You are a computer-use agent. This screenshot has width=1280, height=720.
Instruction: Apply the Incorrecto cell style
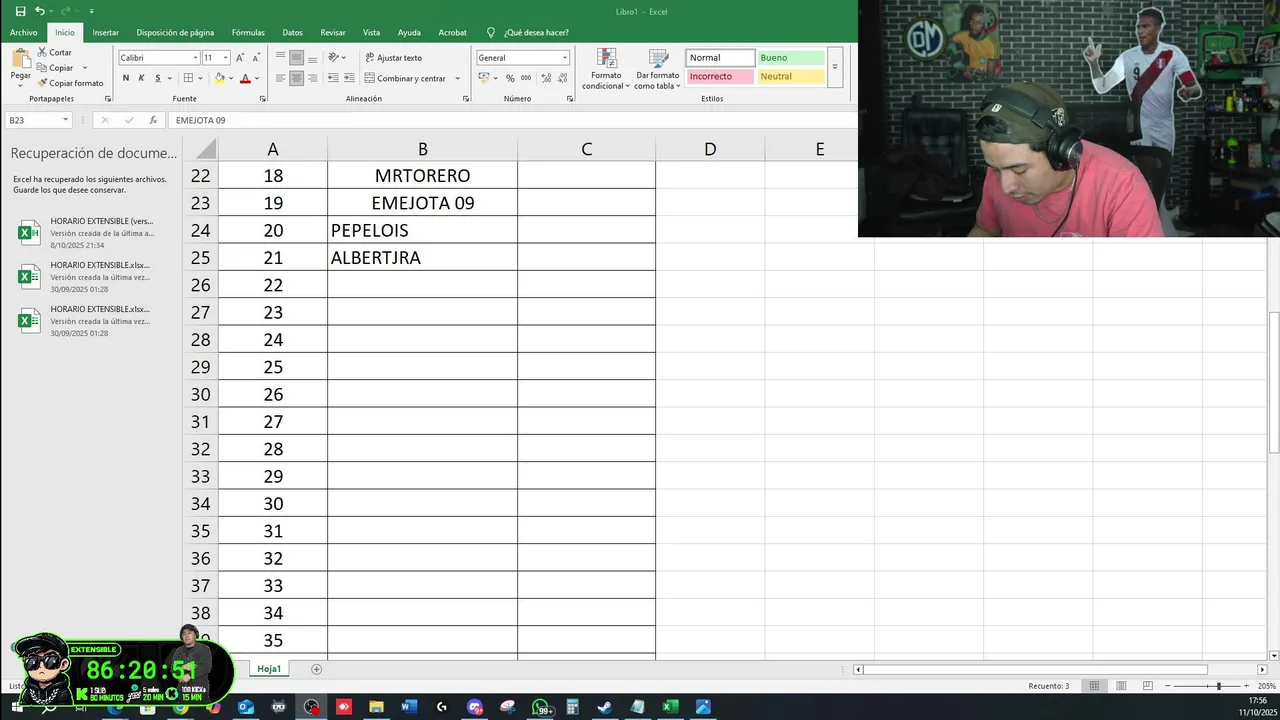[720, 76]
